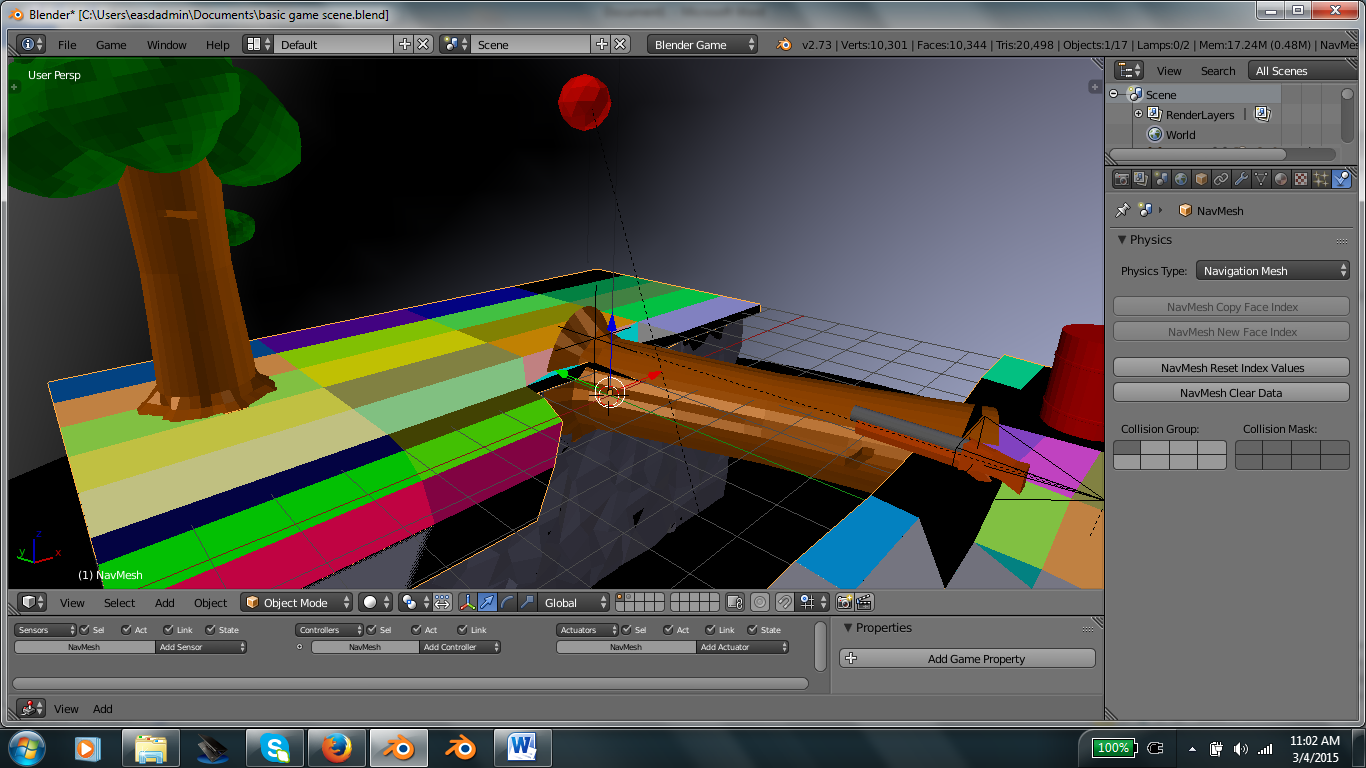Open the Add Actuator dropdown
This screenshot has height=768, width=1366.
pyautogui.click(x=743, y=647)
